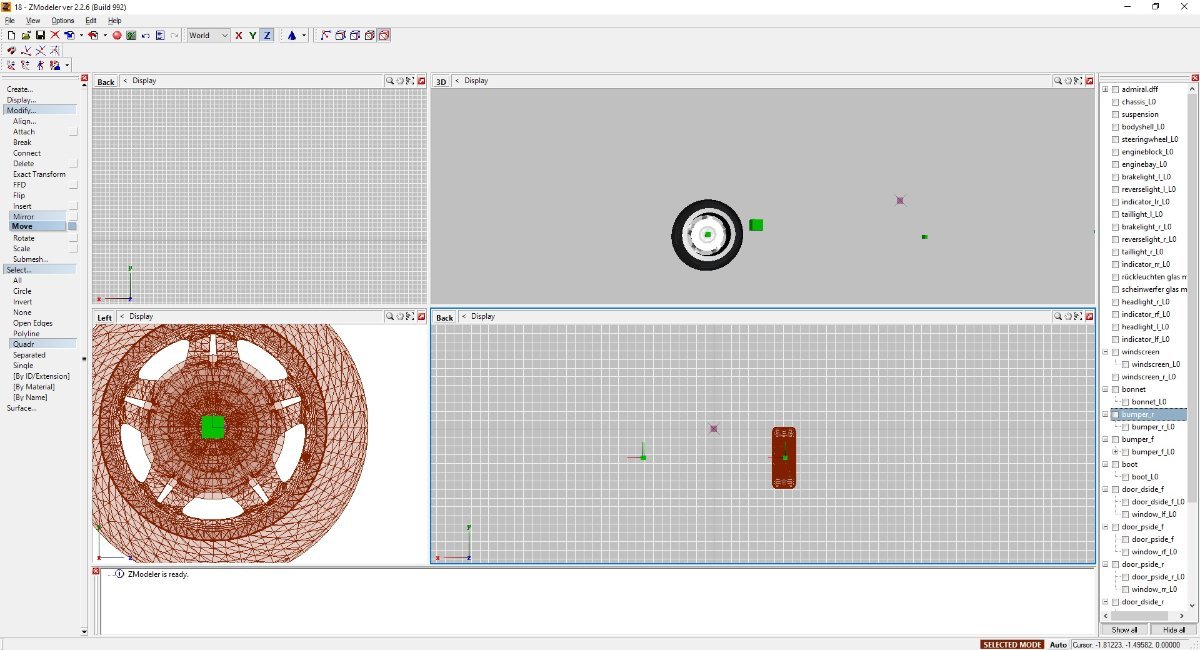Toggle the enginebay_L0 checkbox
The image size is (1200, 650).
click(x=1115, y=164)
